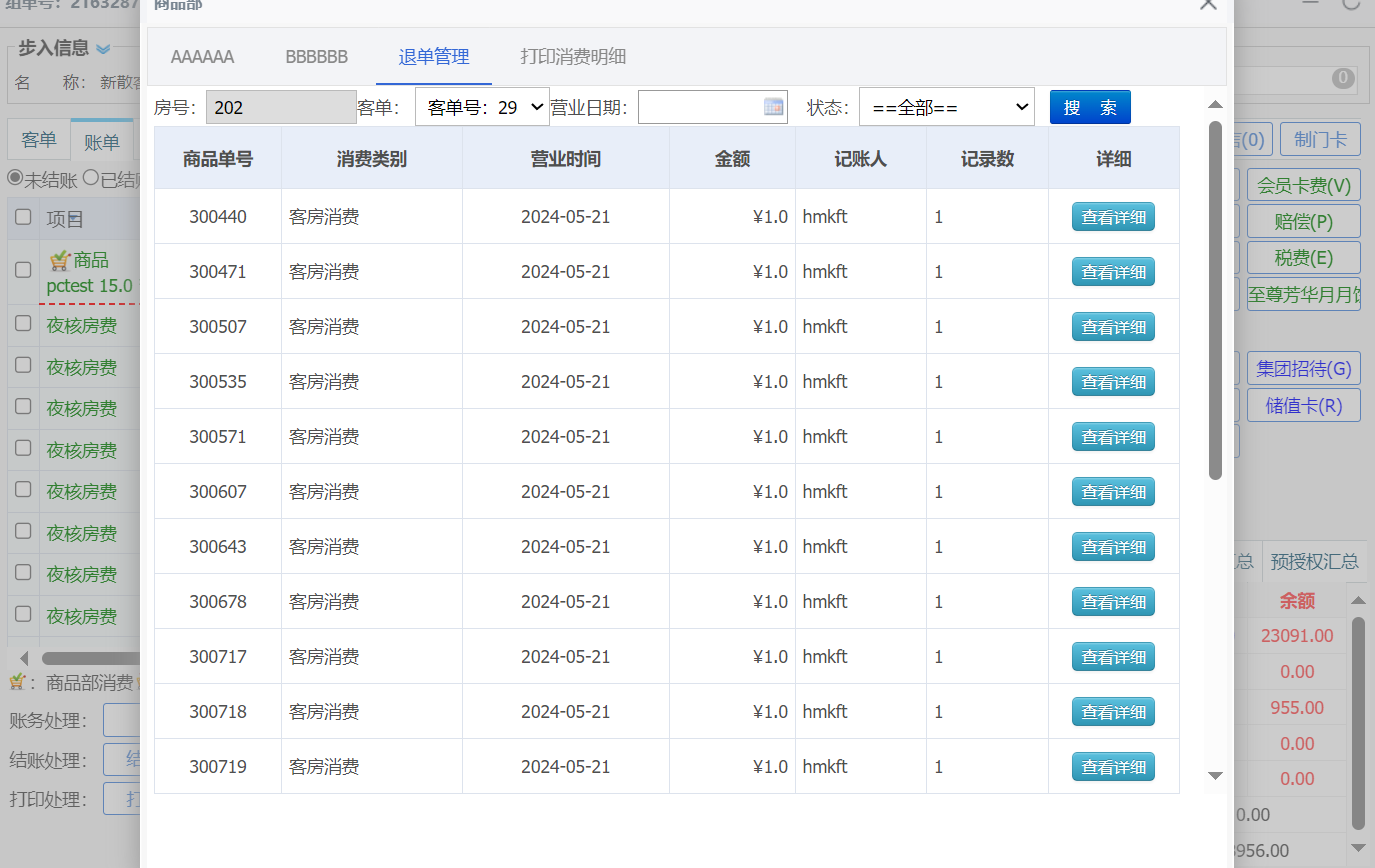Click 查看详细 for order 300678
1375x868 pixels.
click(1113, 602)
